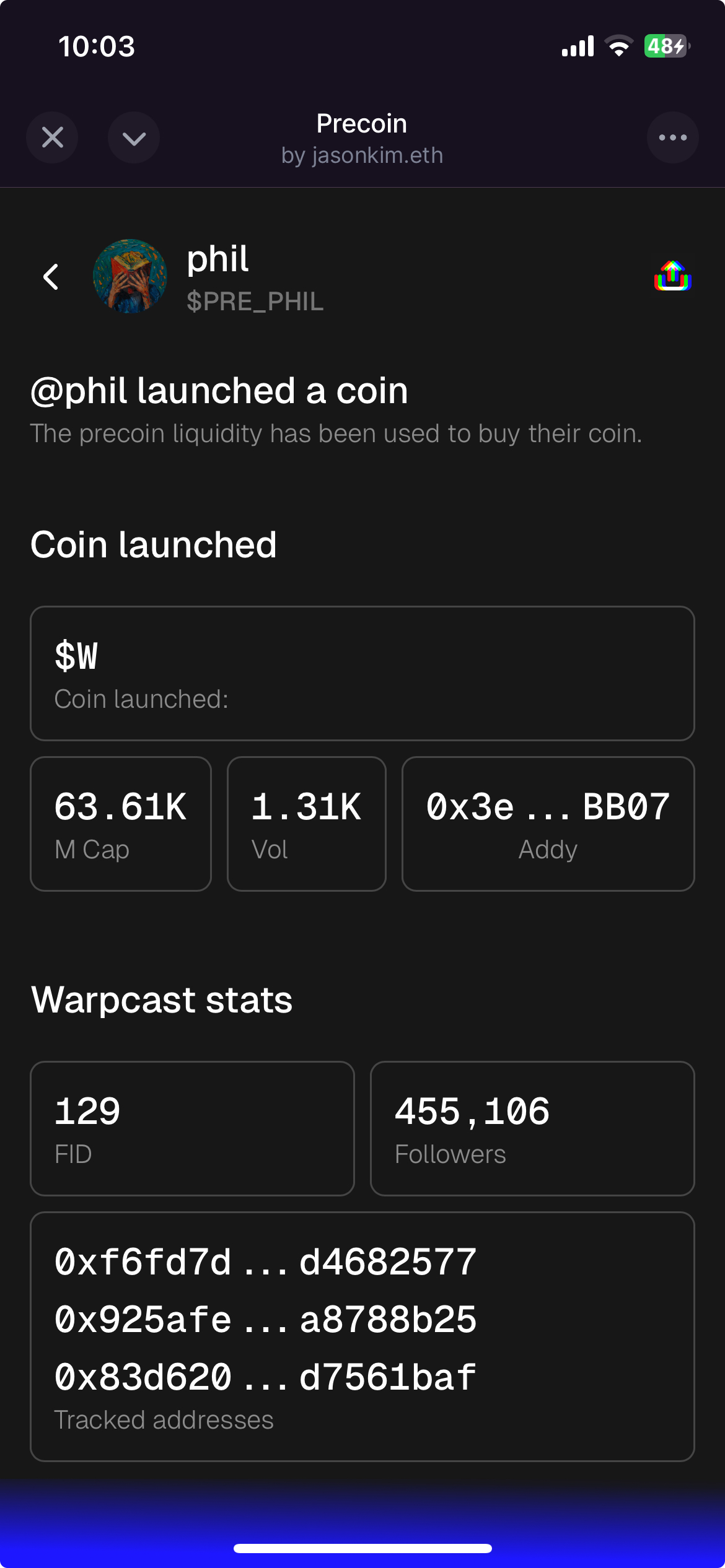This screenshot has width=725, height=1568.
Task: Open the $W coin launched card
Action: [362, 673]
